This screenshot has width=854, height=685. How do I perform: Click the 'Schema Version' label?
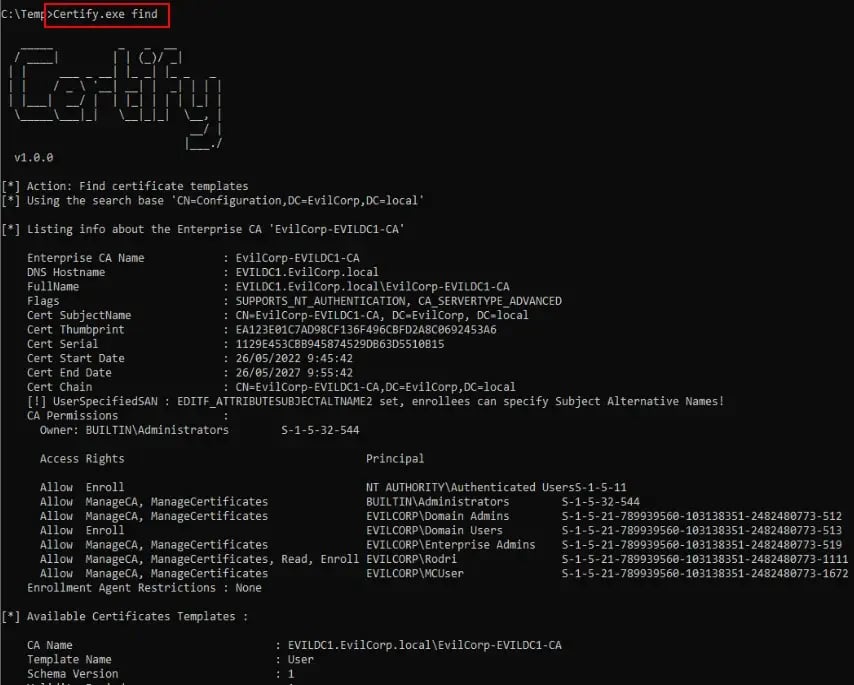[x=72, y=674]
